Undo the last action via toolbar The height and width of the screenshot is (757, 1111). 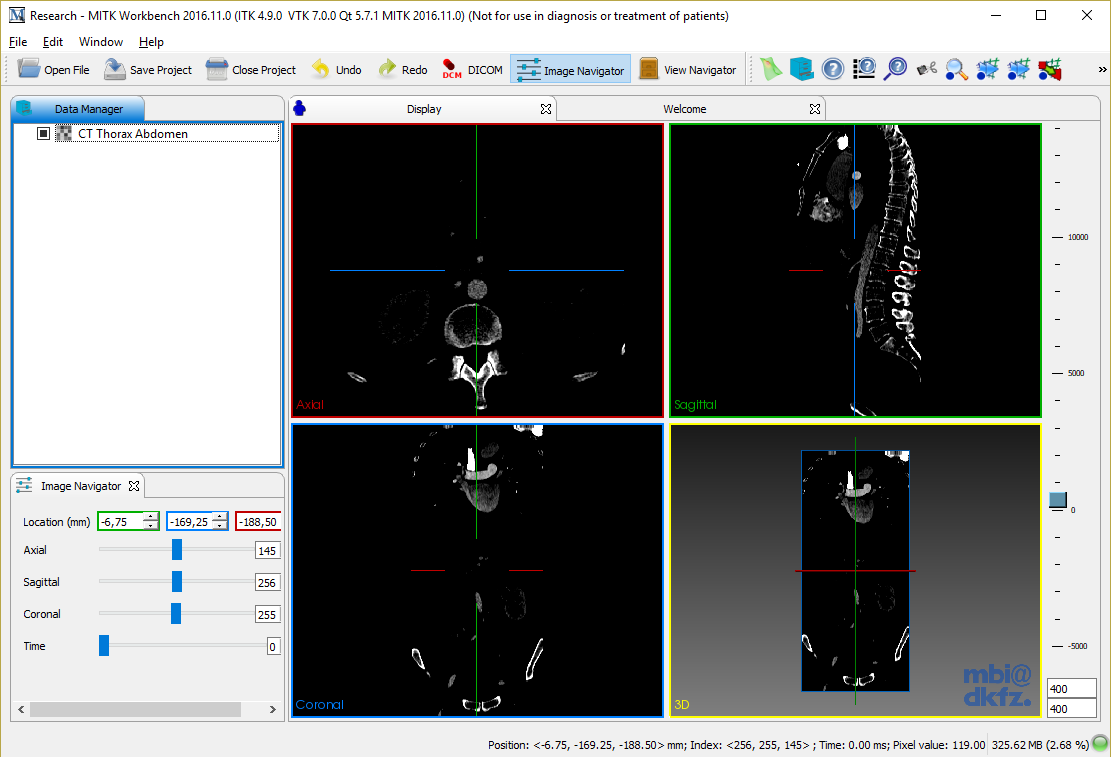tap(337, 69)
